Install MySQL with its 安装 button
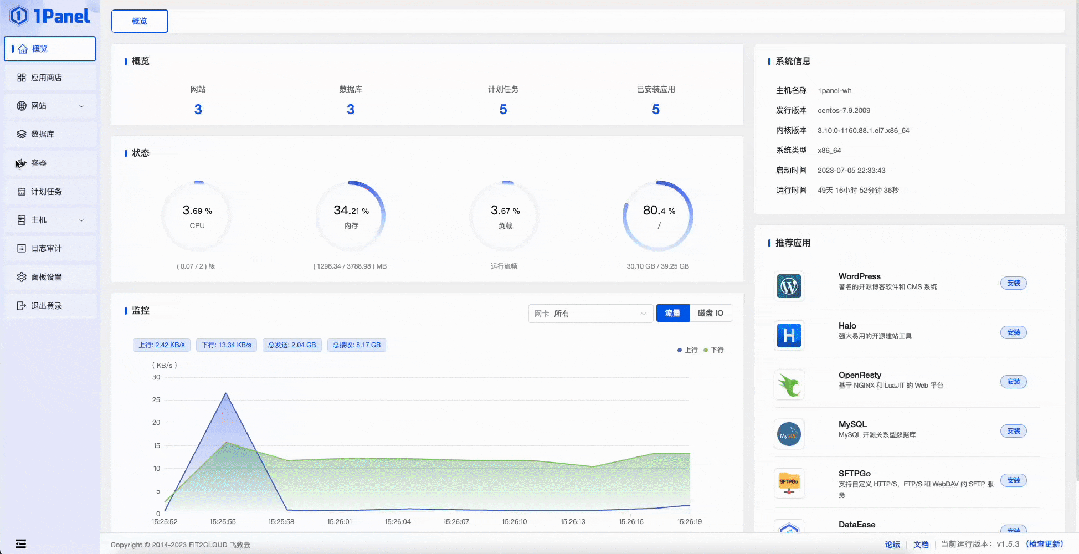 1013,431
